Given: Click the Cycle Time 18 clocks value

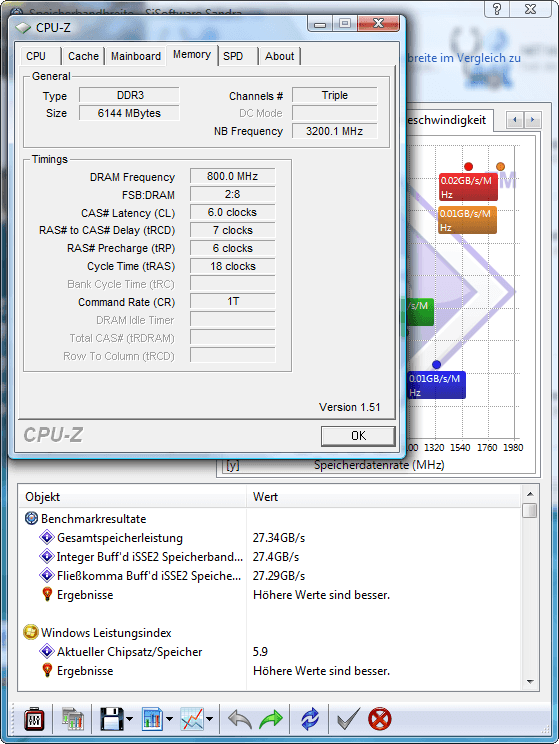Looking at the screenshot, I should tap(233, 266).
